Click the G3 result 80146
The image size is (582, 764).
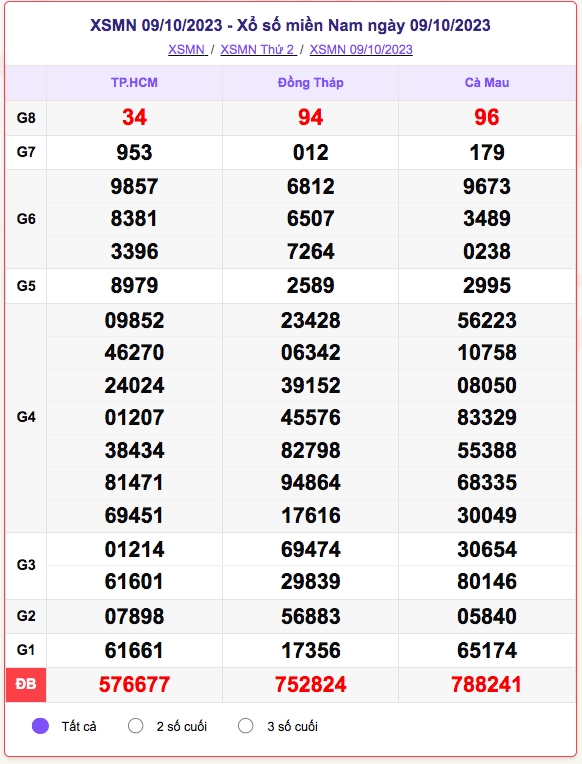click(487, 582)
